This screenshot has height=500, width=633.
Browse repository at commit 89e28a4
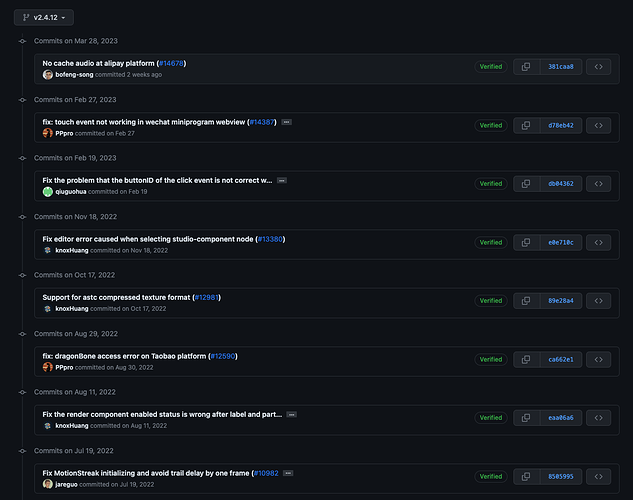pos(598,301)
